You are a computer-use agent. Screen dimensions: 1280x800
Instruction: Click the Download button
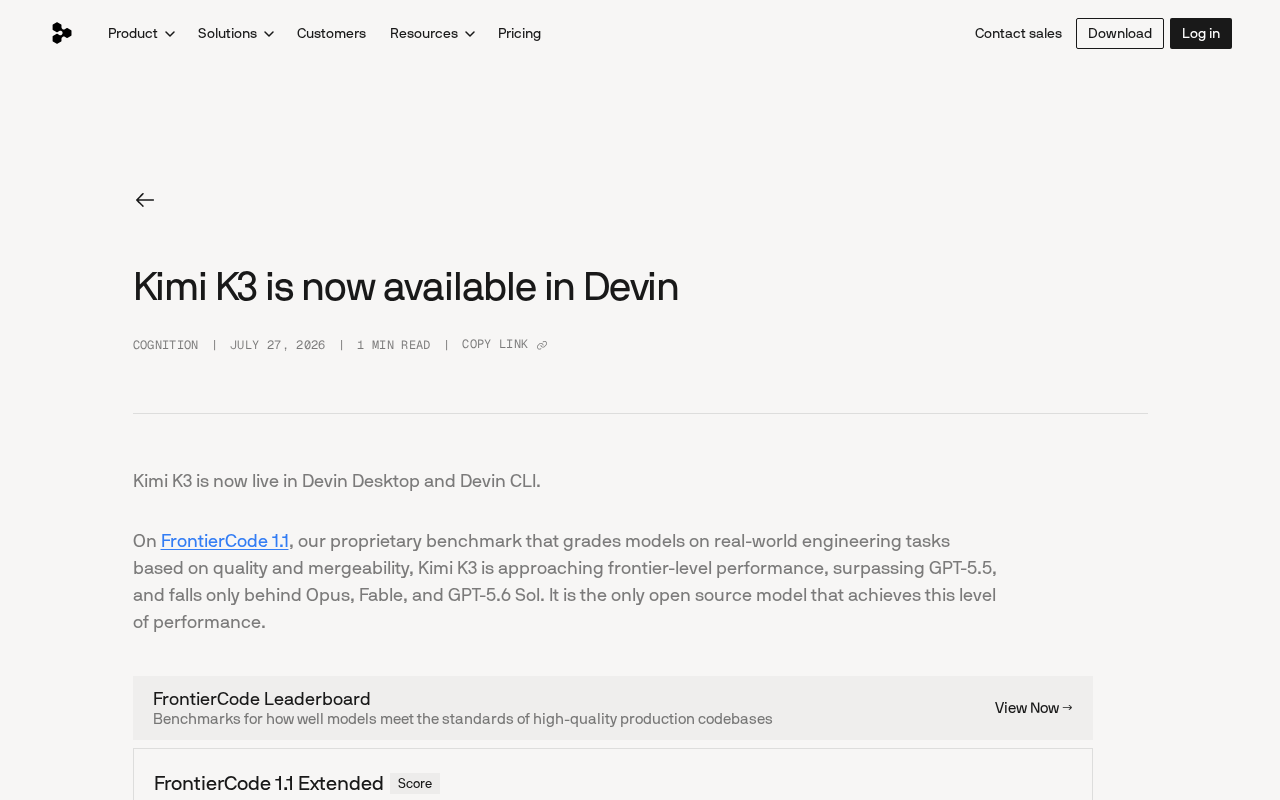(x=1120, y=33)
